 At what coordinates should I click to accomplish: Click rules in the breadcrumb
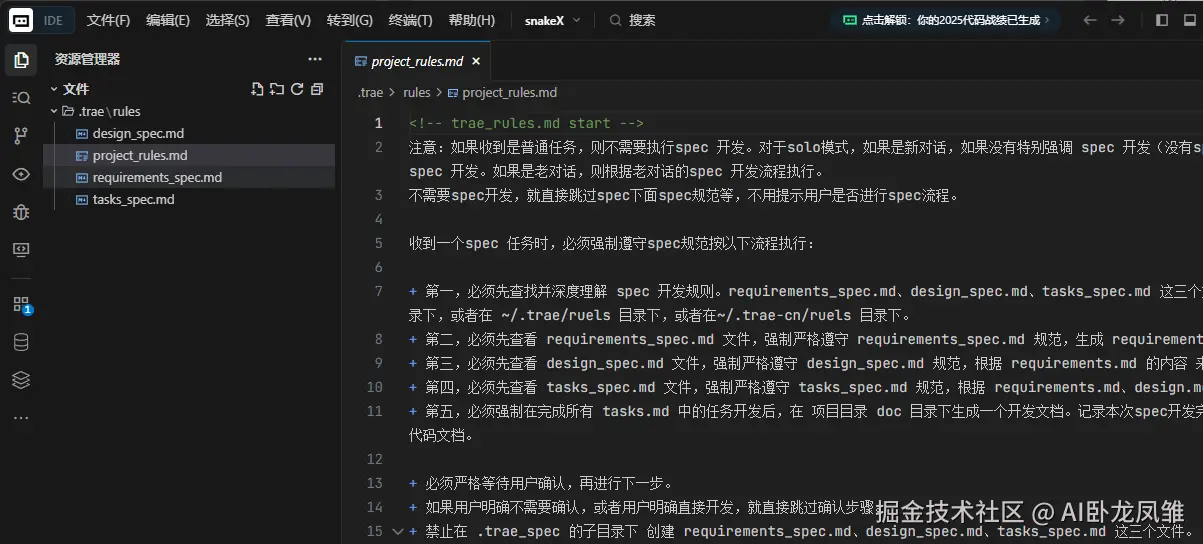(x=417, y=92)
